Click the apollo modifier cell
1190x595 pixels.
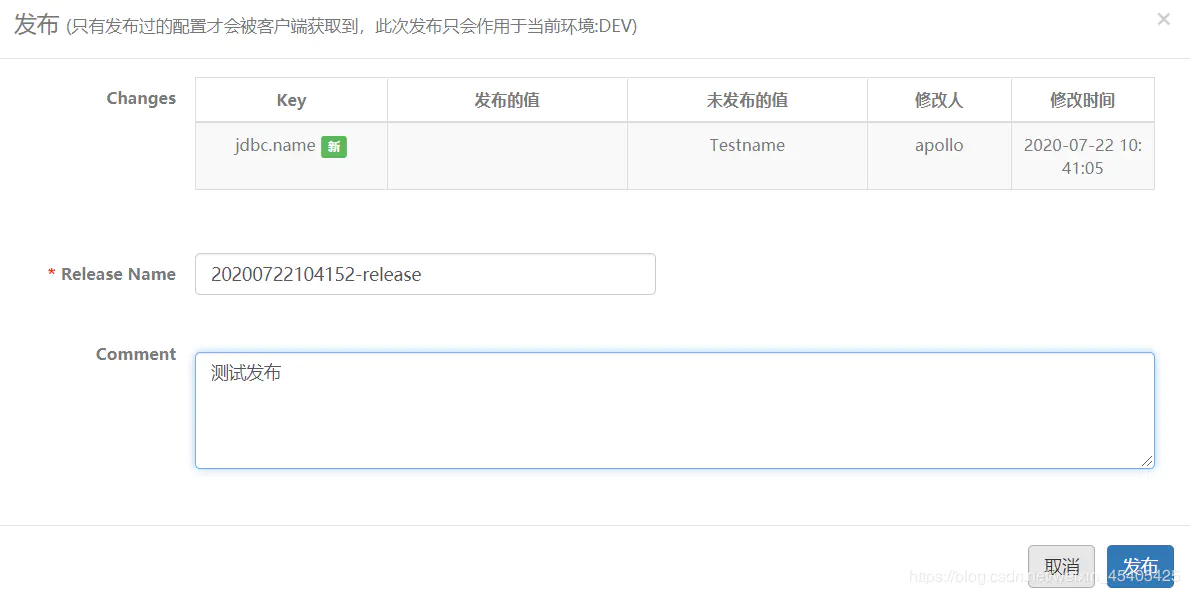(x=939, y=156)
